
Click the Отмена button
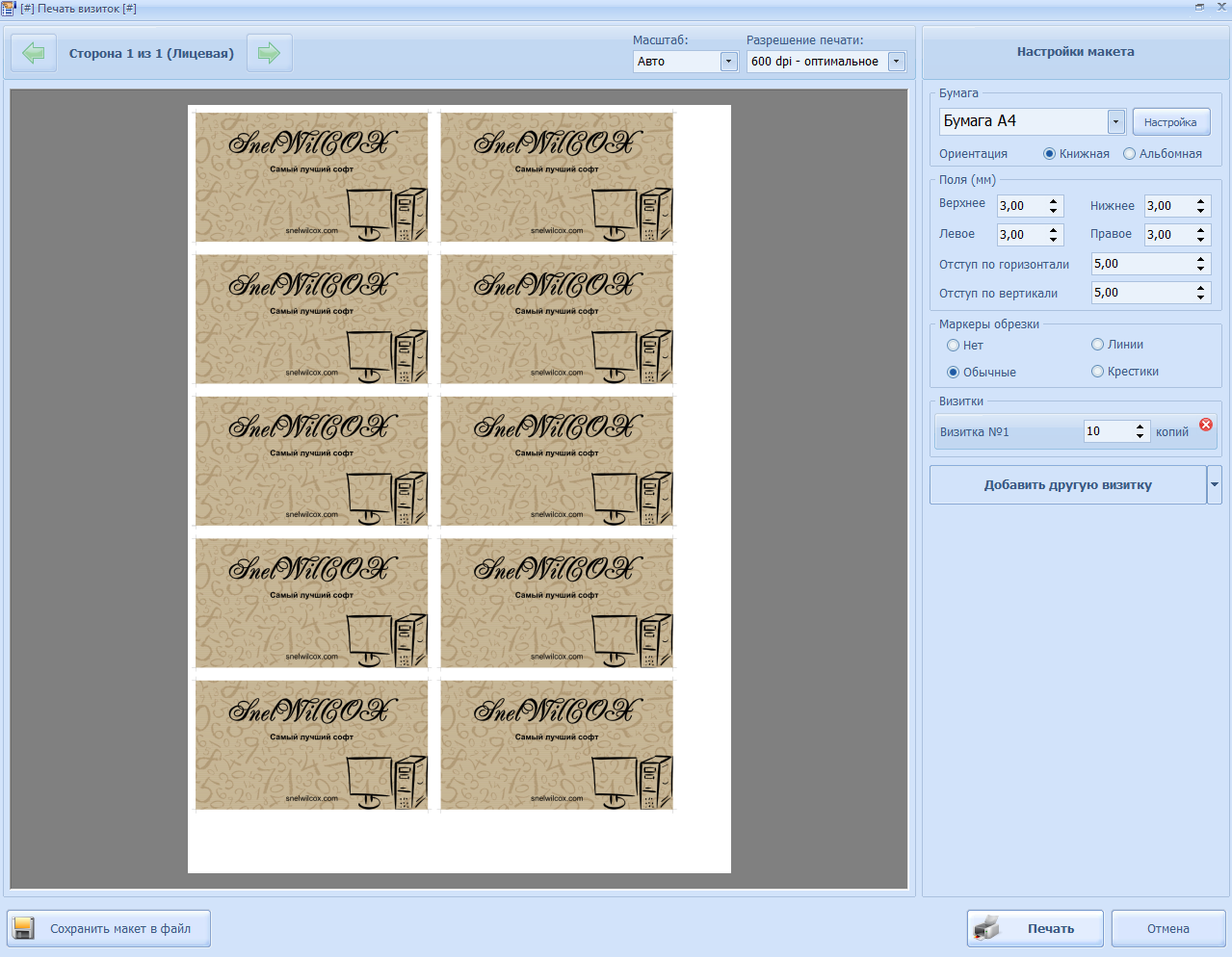(x=1167, y=929)
